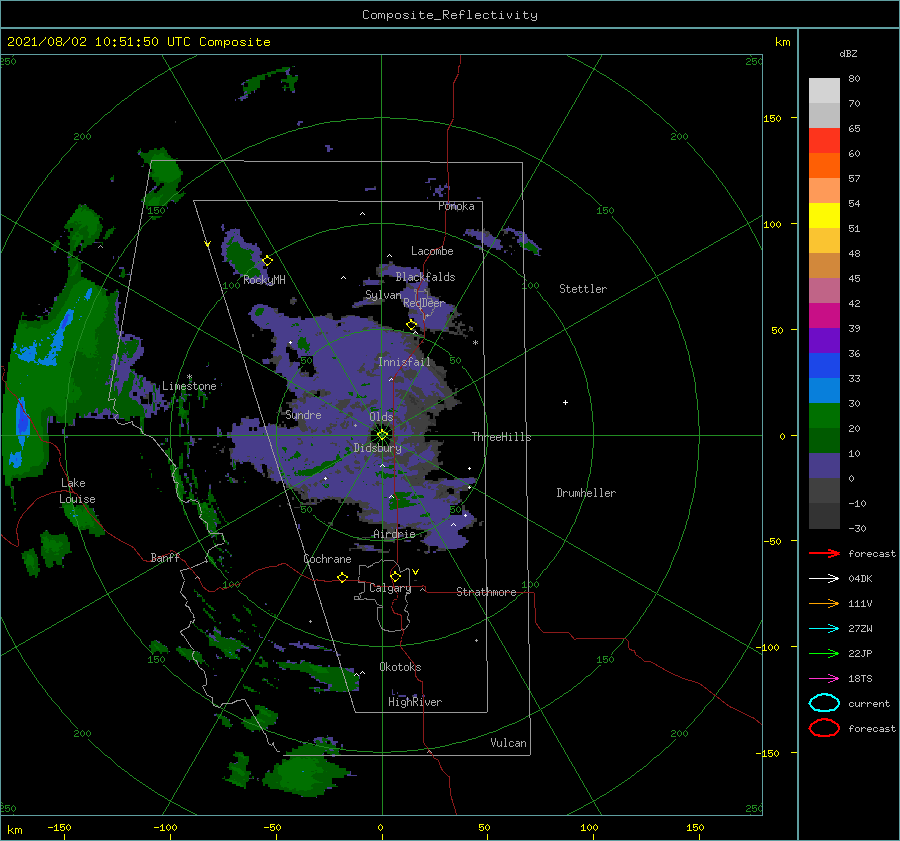Click the radar site marker near Didsbury

click(382, 435)
